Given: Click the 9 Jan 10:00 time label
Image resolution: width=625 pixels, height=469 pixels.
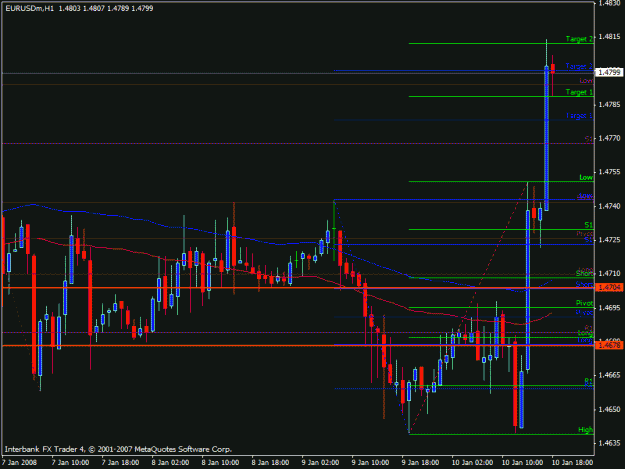Looking at the screenshot, I should 370,463.
